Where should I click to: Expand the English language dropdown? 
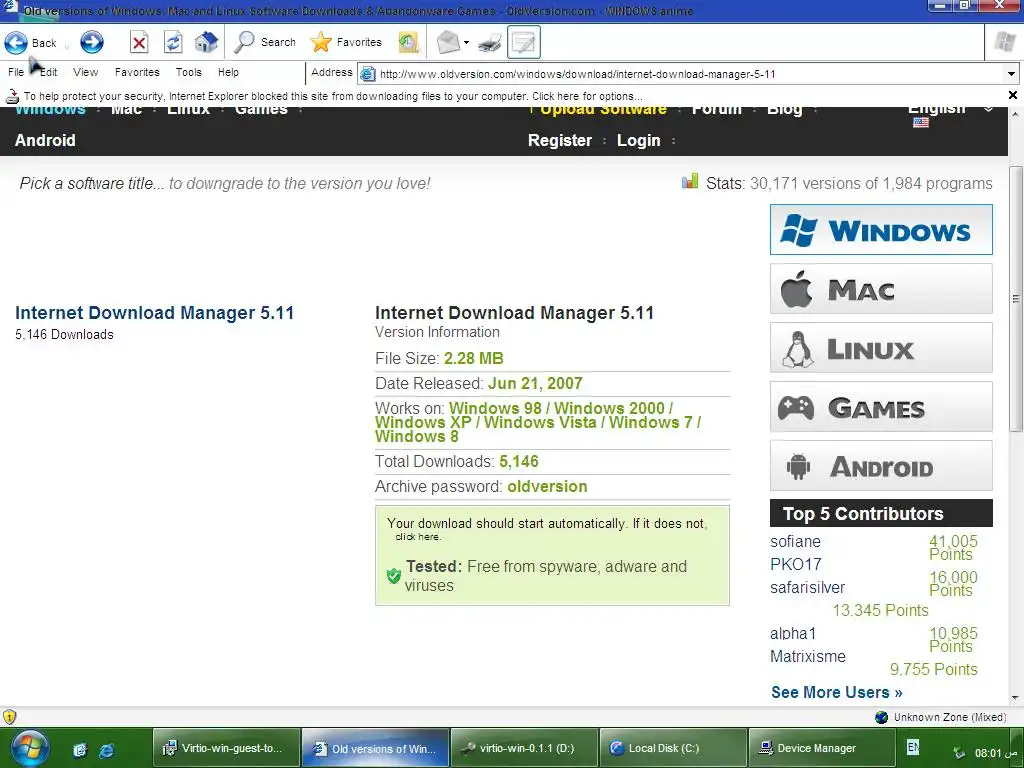(x=988, y=110)
